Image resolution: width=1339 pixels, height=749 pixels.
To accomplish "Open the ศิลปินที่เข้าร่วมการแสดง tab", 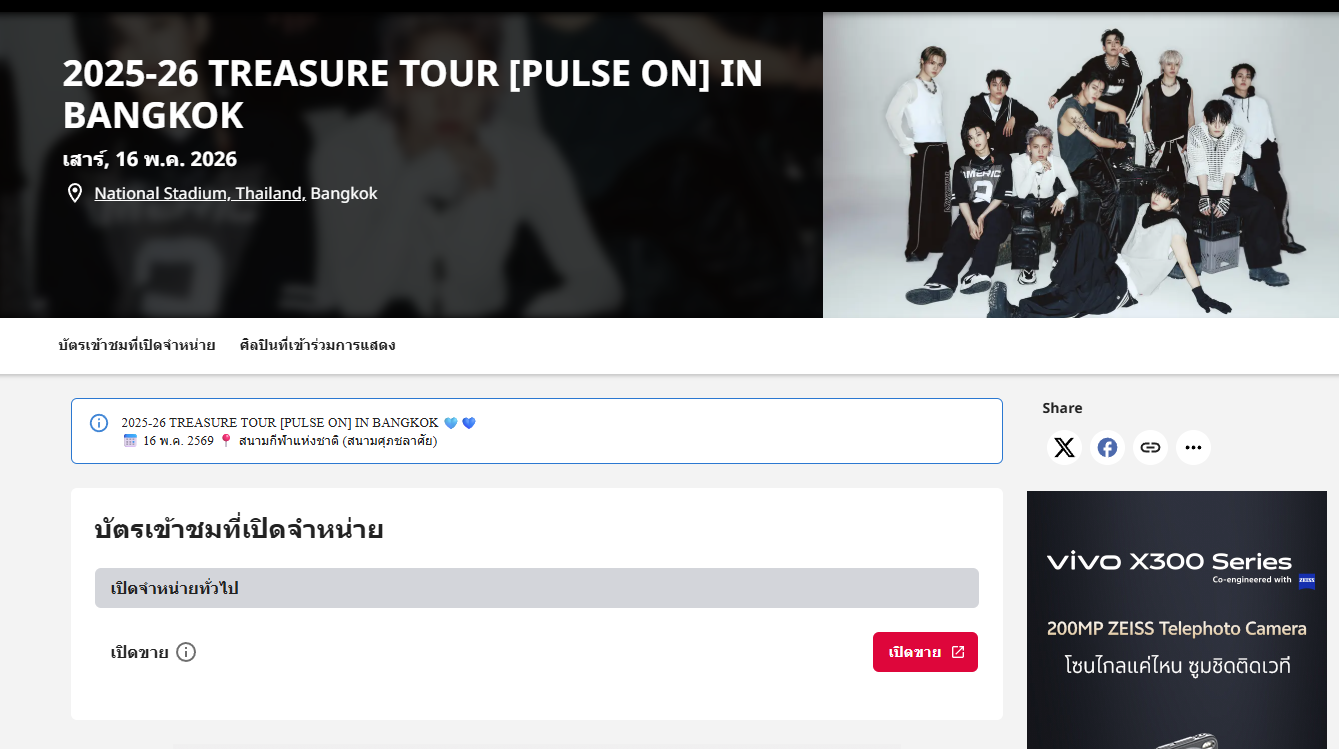I will point(317,345).
